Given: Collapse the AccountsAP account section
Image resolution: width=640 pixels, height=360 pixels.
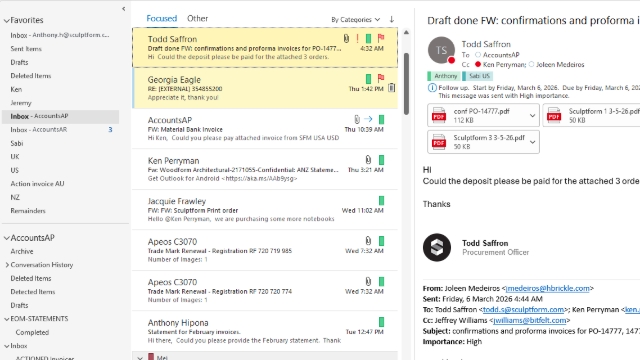Looking at the screenshot, I should (x=7, y=238).
